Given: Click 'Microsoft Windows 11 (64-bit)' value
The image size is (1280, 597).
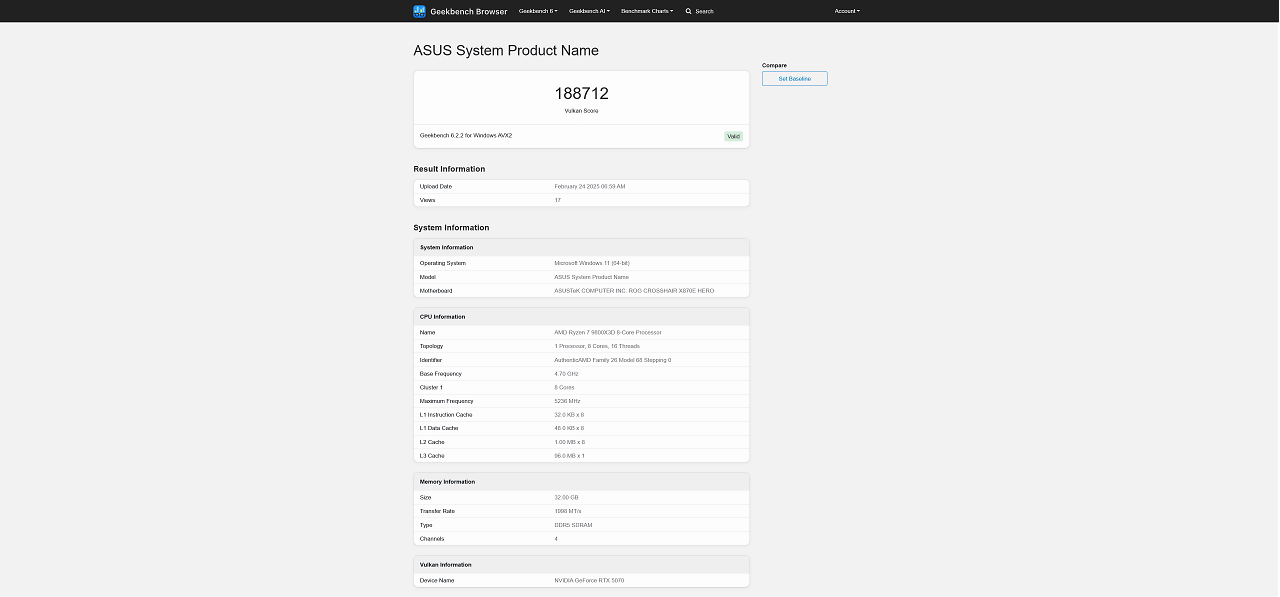Looking at the screenshot, I should 592,263.
